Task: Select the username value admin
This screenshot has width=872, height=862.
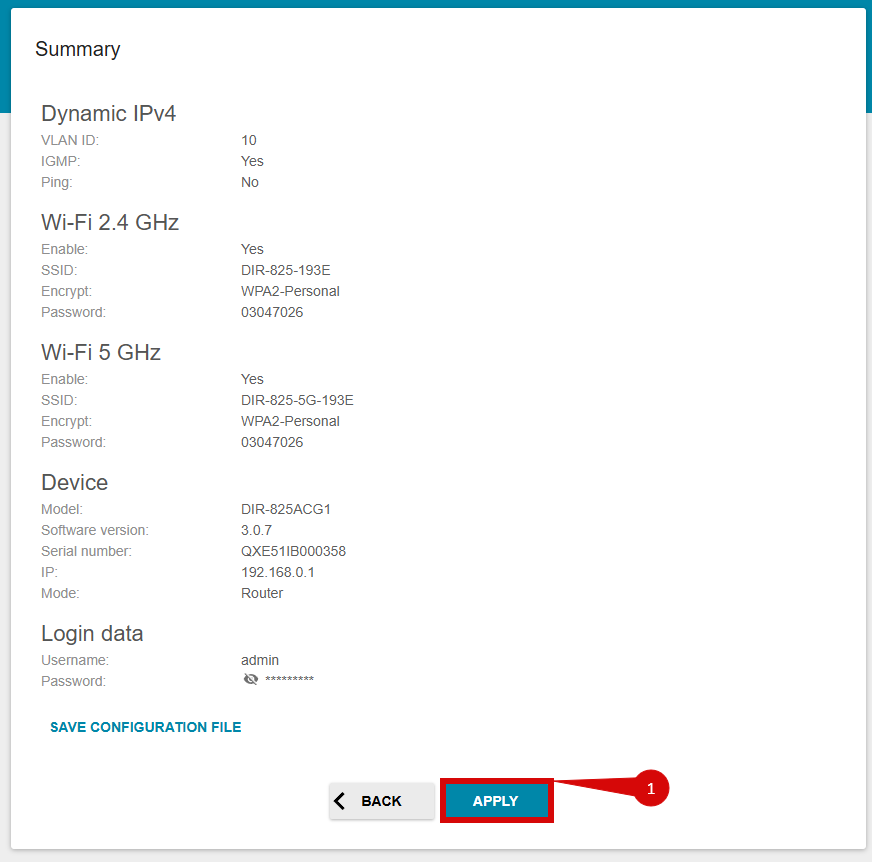Action: 260,660
